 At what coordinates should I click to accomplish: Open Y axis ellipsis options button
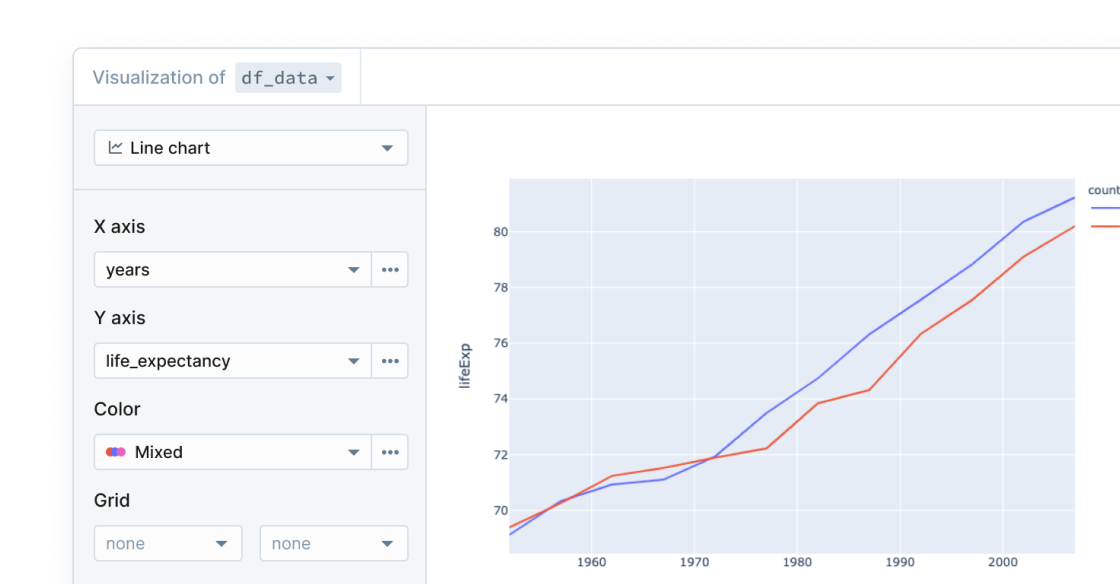pyautogui.click(x=390, y=361)
